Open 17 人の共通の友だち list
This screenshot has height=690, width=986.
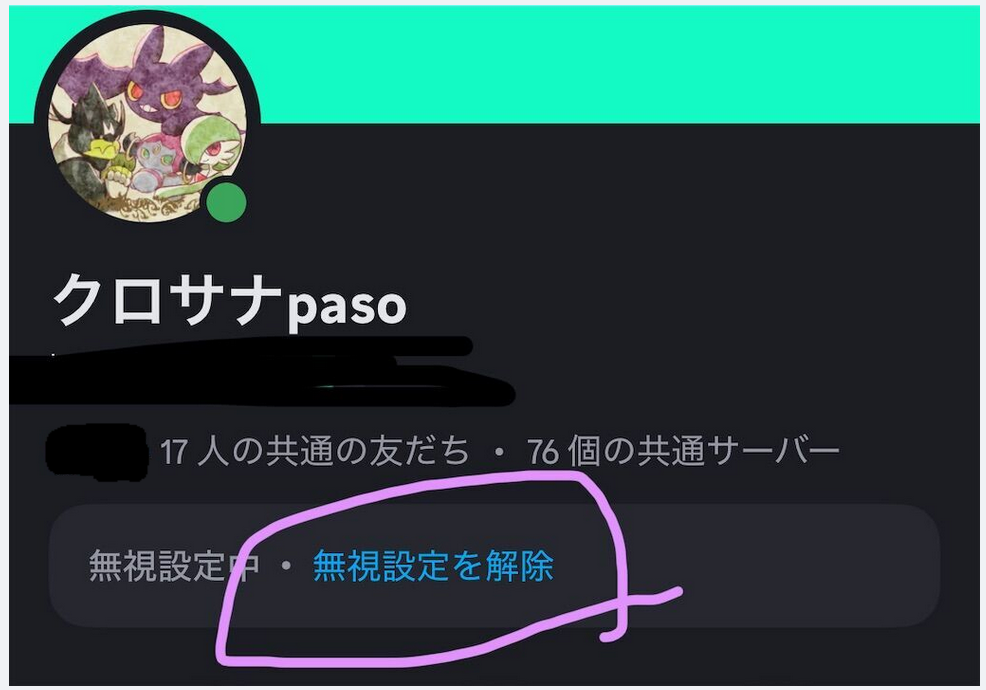pyautogui.click(x=314, y=451)
